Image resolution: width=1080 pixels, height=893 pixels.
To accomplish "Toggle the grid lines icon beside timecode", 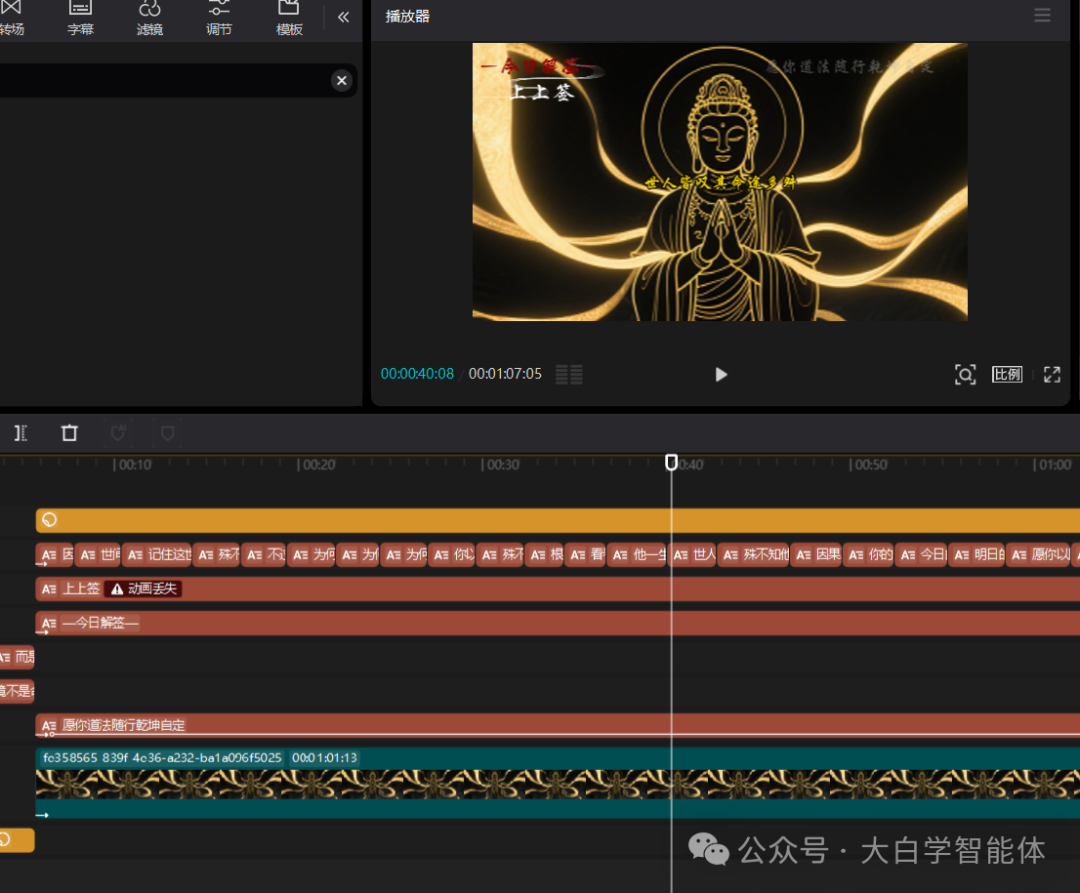I will tap(569, 375).
